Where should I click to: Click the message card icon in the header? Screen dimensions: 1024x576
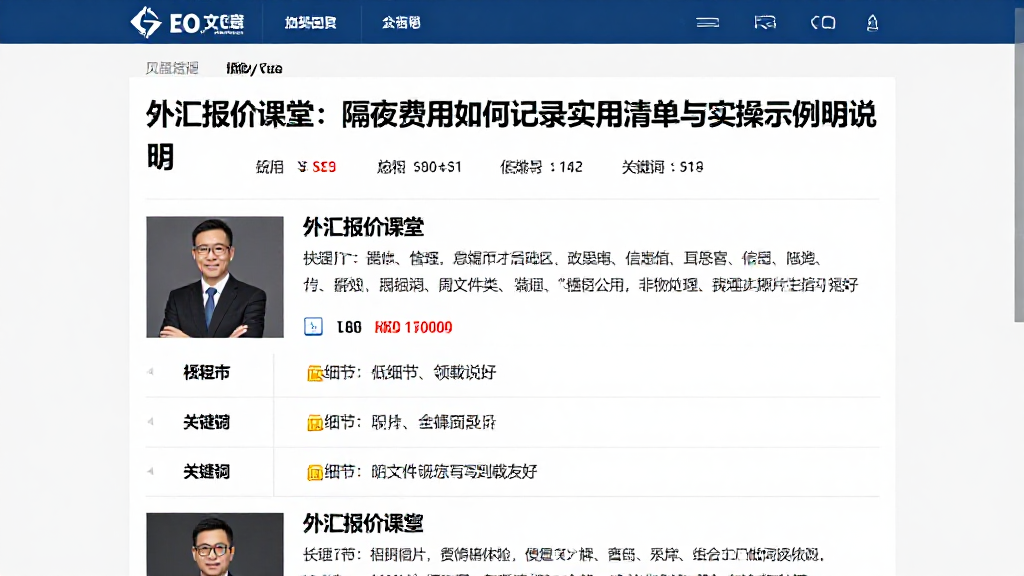[765, 23]
